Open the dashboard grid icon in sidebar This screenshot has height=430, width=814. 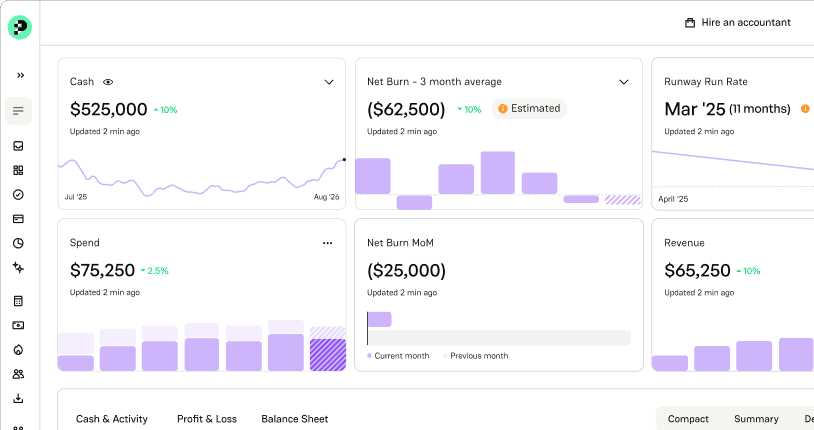point(18,170)
